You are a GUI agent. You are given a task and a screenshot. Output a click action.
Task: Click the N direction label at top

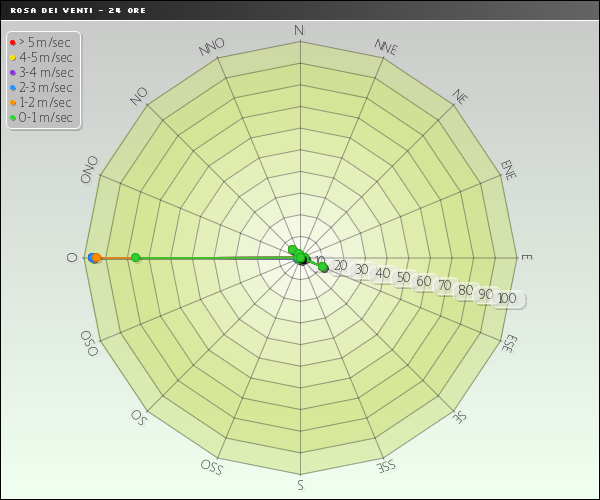coord(299,31)
